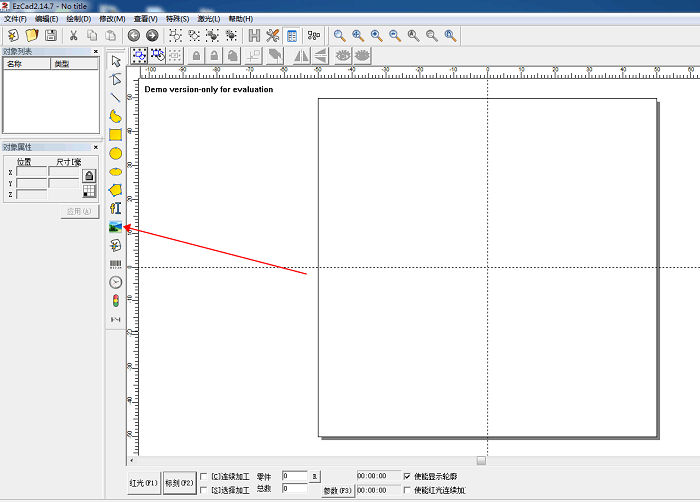
Task: Open the 文件(F) menu
Action: point(15,19)
